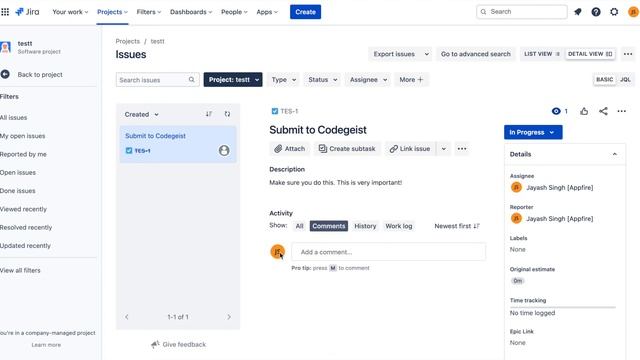The image size is (640, 360).
Task: Toggle Newest first comment ordering
Action: tap(457, 226)
